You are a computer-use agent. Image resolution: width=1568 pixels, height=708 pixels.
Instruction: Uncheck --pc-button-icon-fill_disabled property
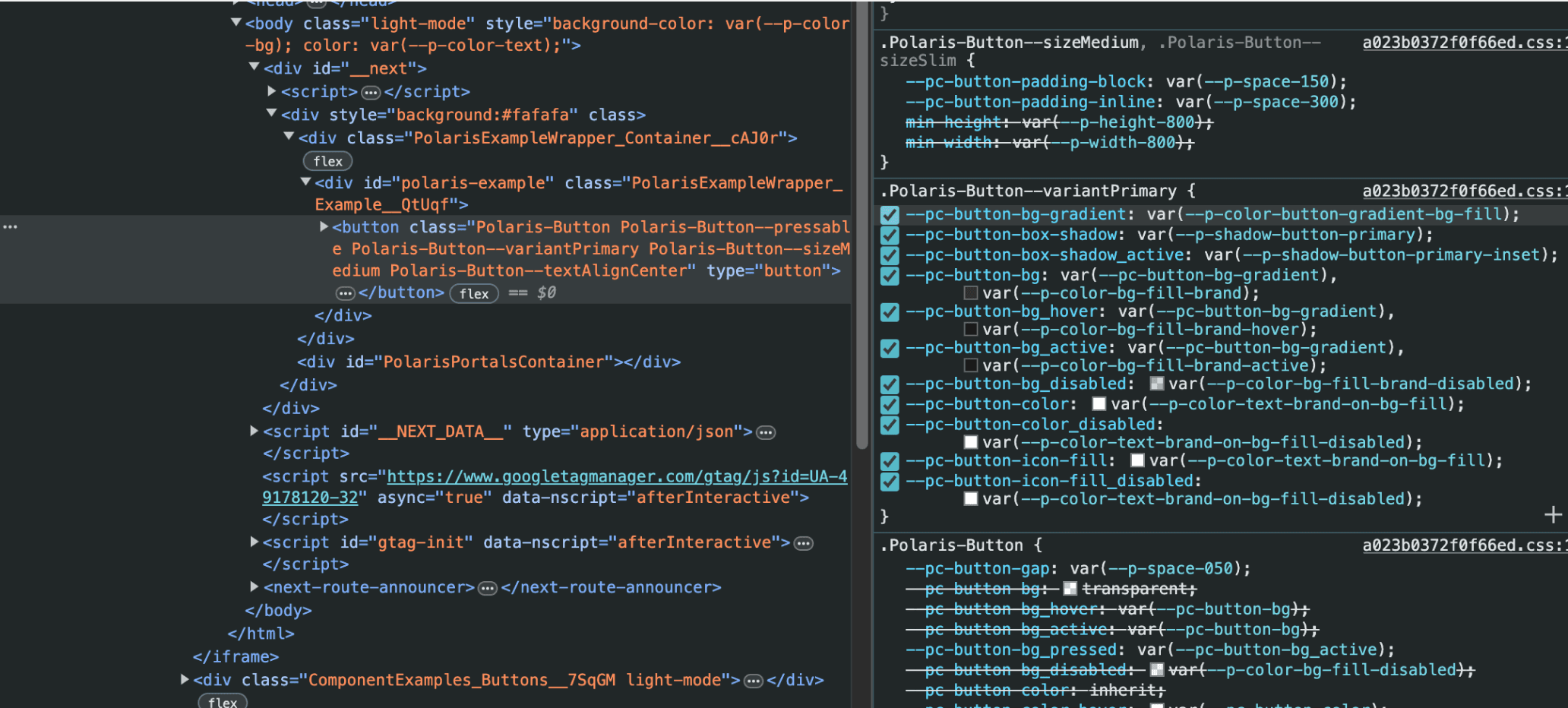[890, 482]
